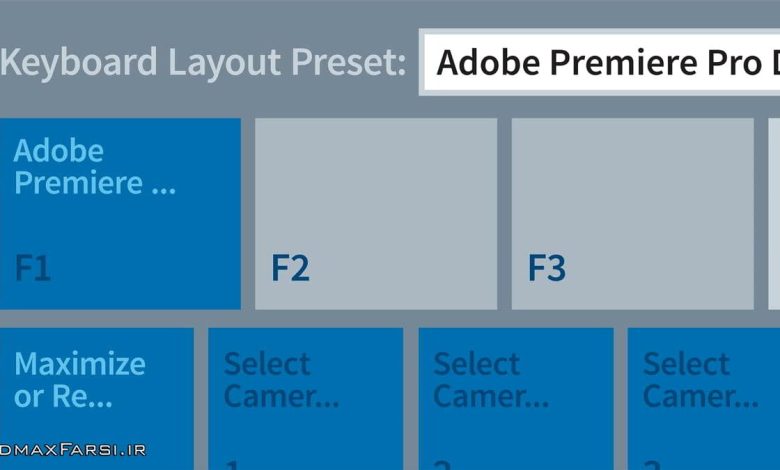Screen dimensions: 780x470
Task: Click the command text on the rightmost camera key
Action: (700, 379)
